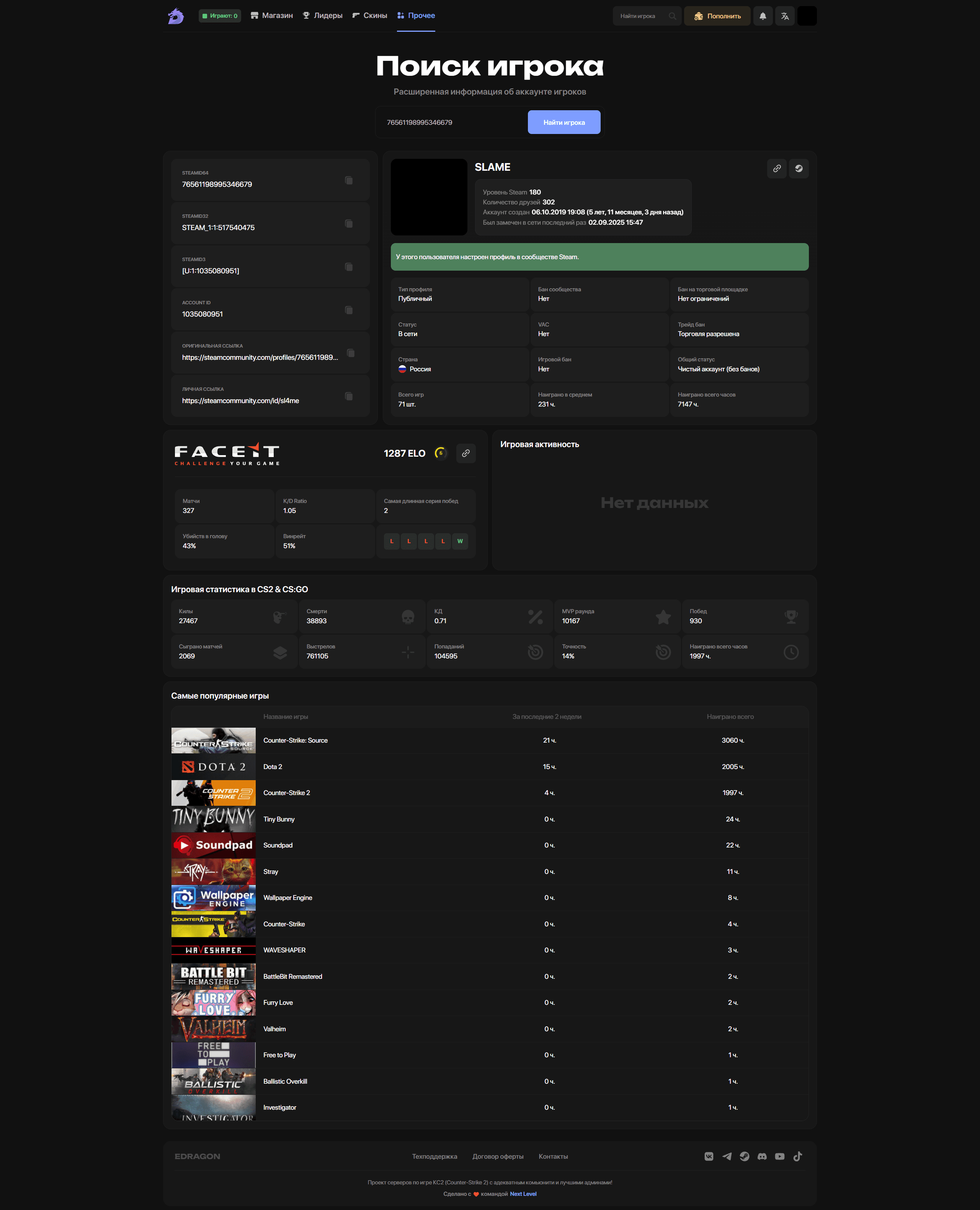The image size is (980, 1210).
Task: Open the Discord link in footer
Action: pos(762,1156)
